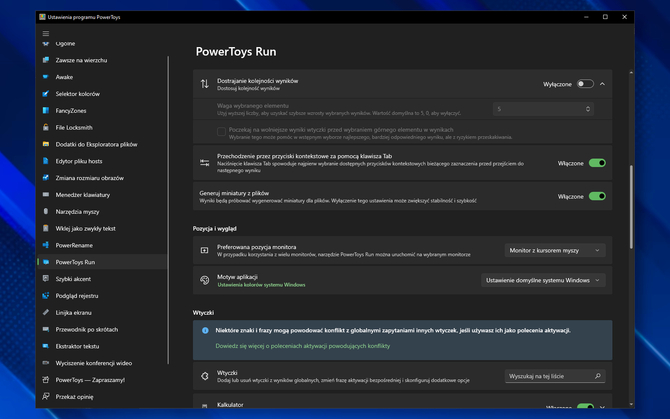This screenshot has width=670, height=419.
Task: Open Ekstraktor tekstu settings page
Action: tap(77, 346)
